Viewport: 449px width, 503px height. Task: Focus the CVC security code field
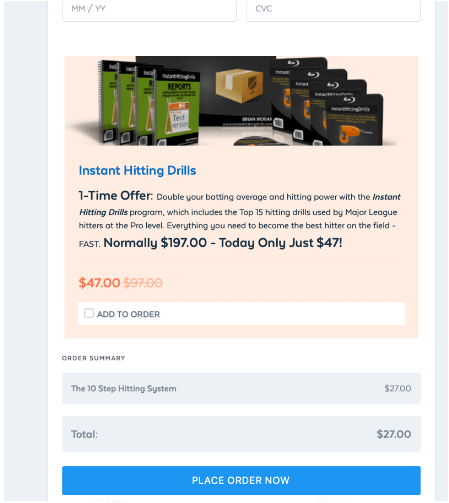pyautogui.click(x=333, y=9)
